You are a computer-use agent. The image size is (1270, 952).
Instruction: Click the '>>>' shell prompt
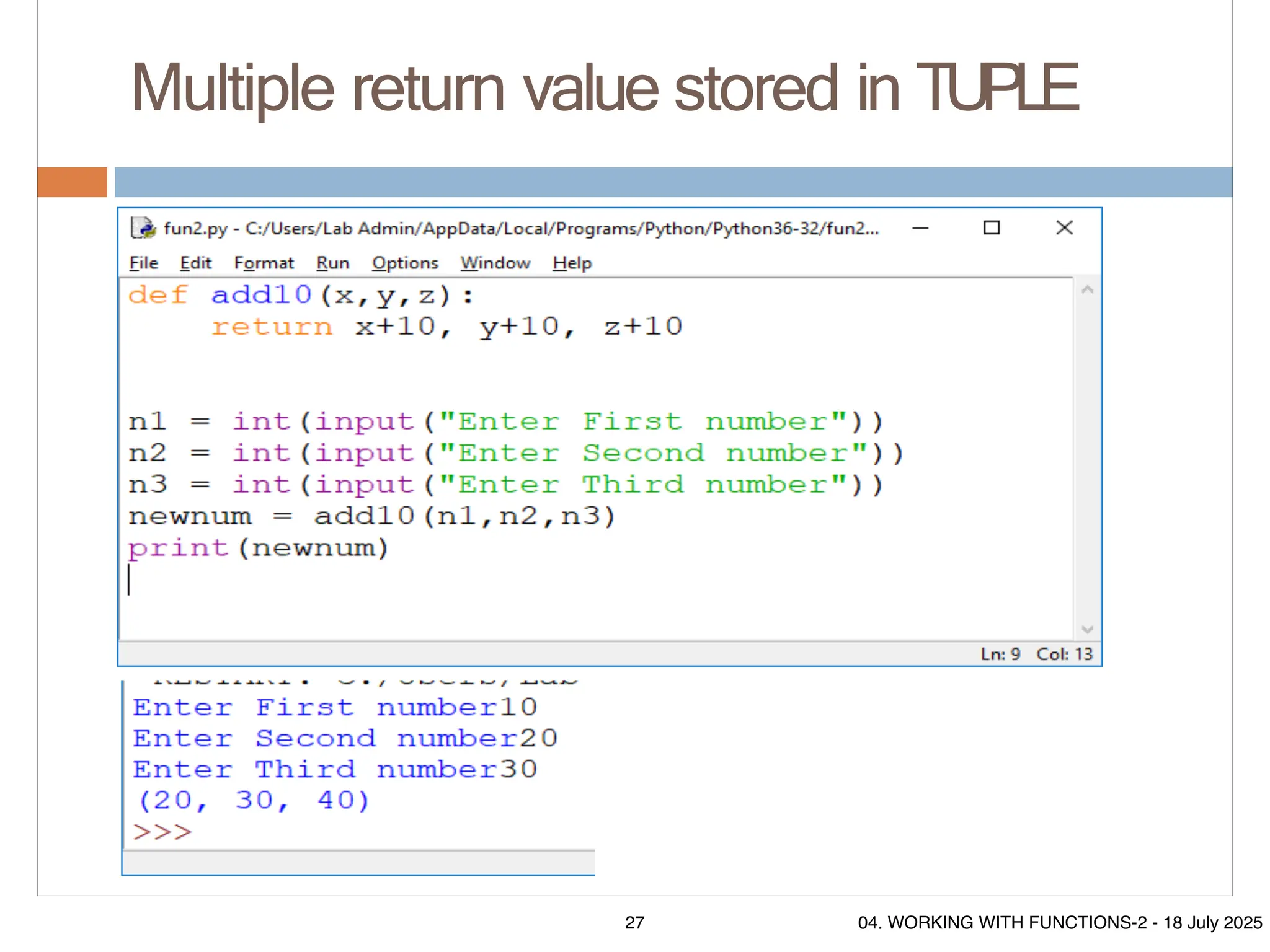click(162, 832)
